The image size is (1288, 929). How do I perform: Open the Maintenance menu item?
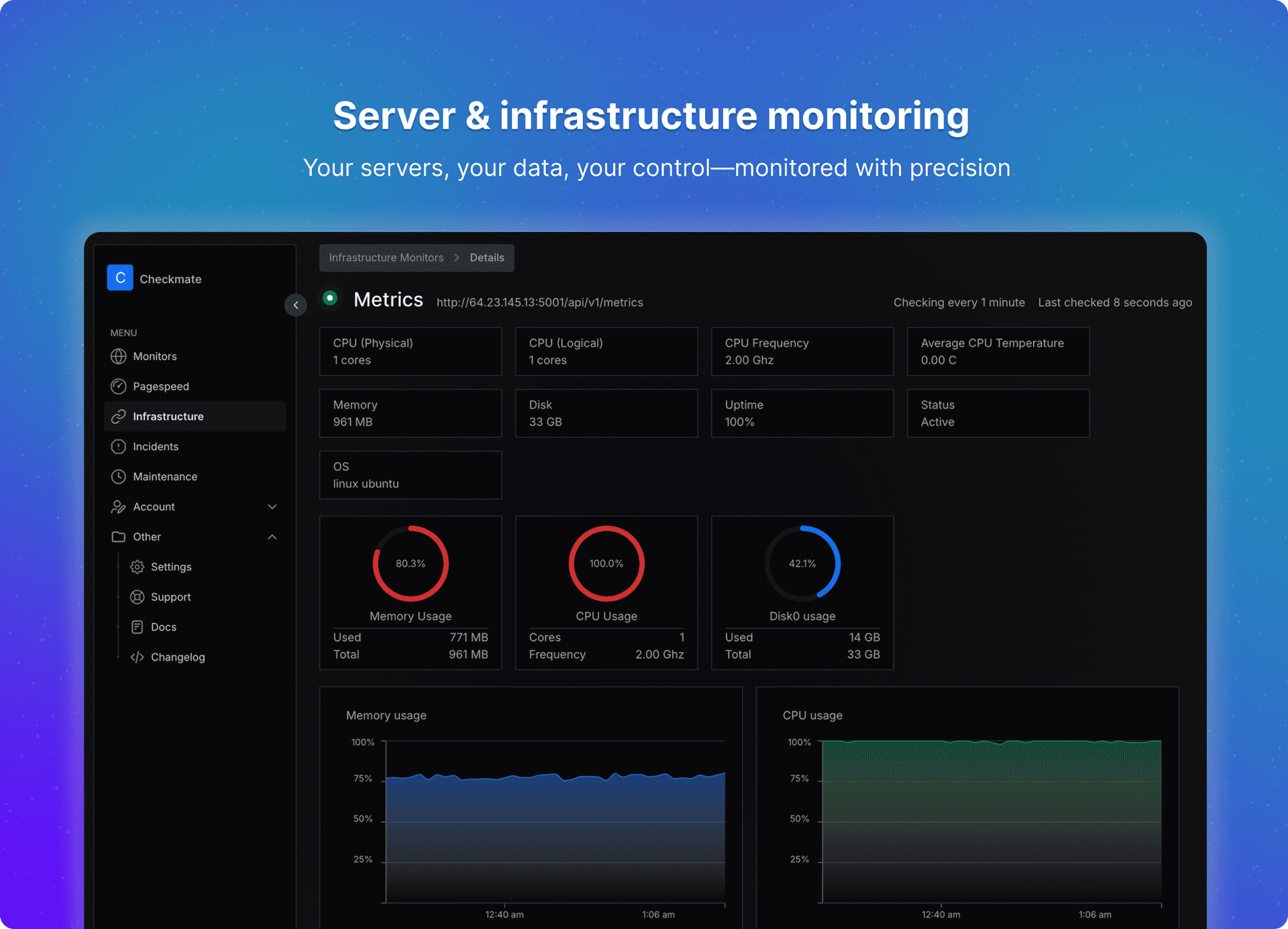pos(195,477)
